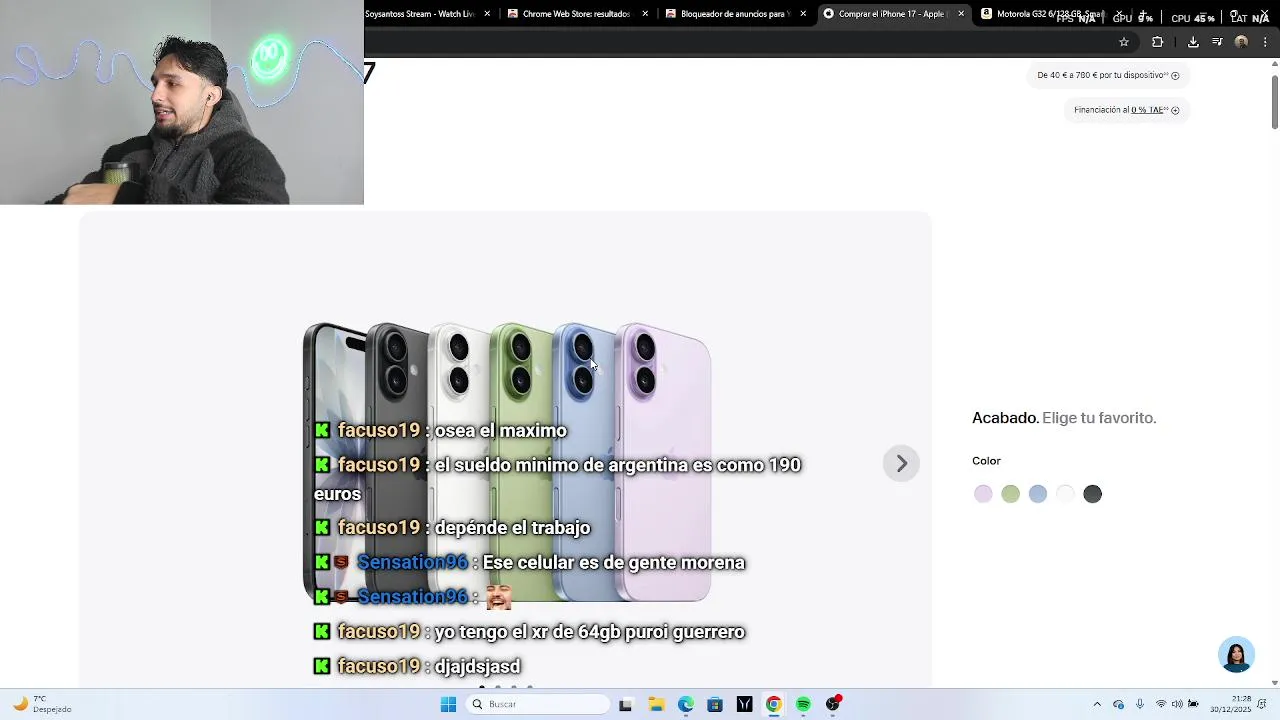
Task: Close the Bloqueador de anuncios tab
Action: coord(803,14)
